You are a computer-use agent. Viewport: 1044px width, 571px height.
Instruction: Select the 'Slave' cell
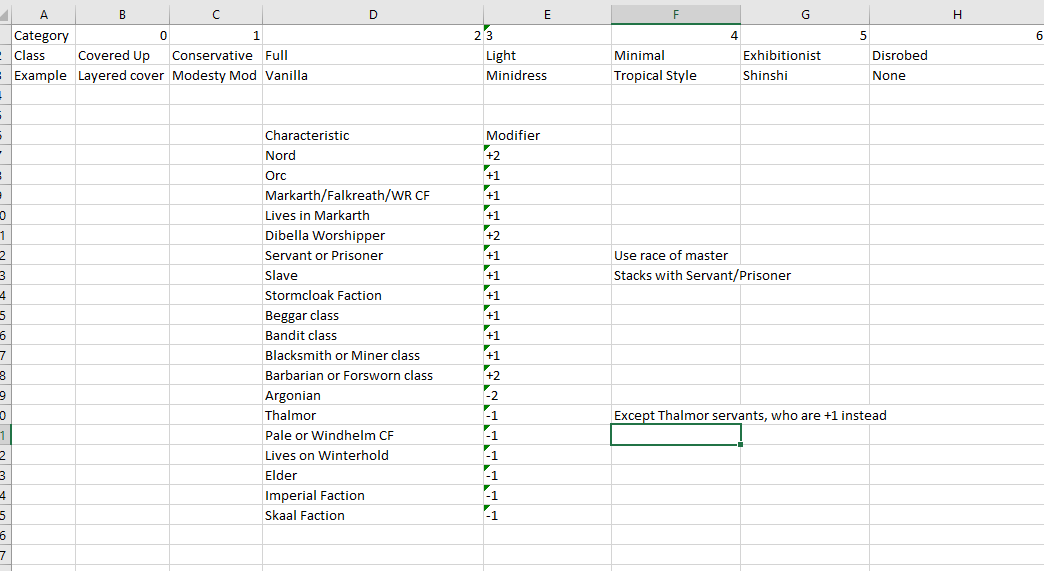pyautogui.click(x=373, y=275)
